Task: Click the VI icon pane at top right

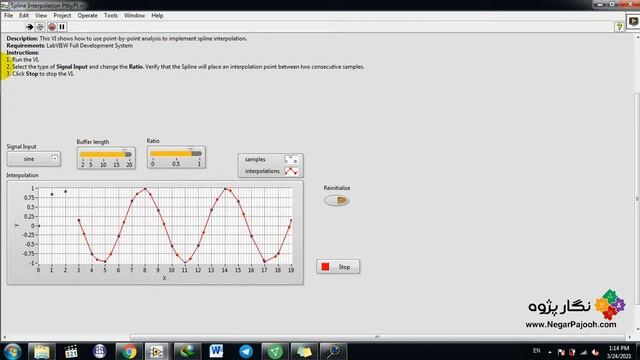Action: tap(633, 21)
